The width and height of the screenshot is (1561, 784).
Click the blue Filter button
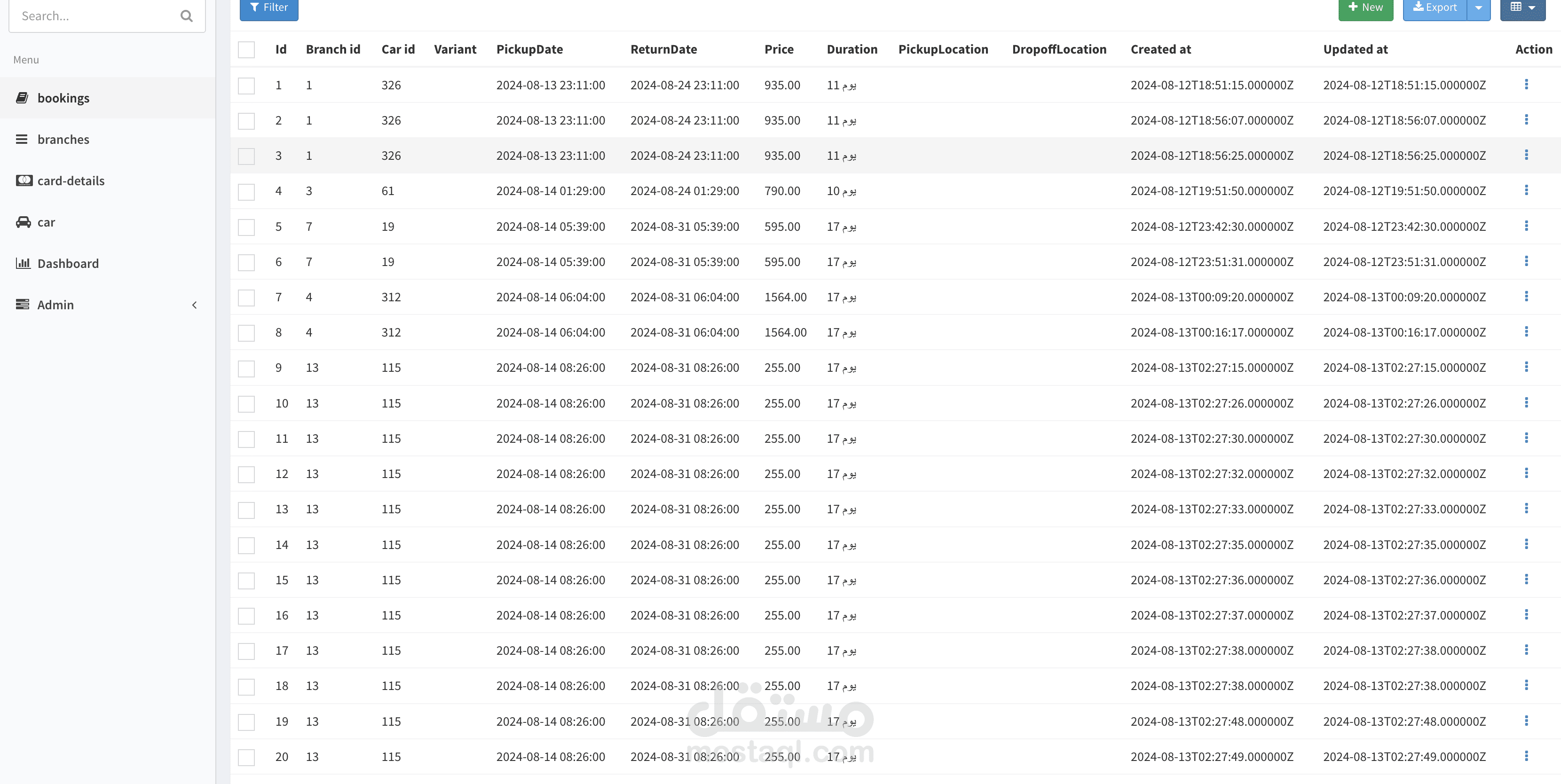(x=268, y=8)
